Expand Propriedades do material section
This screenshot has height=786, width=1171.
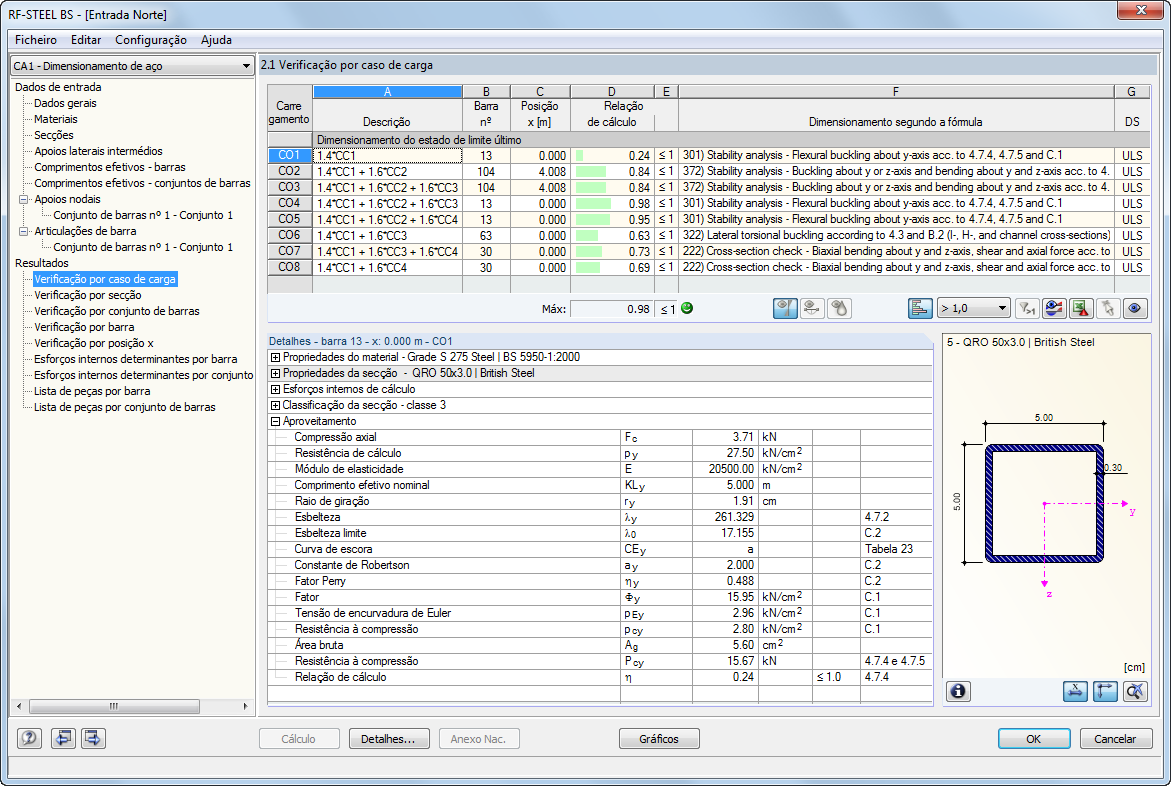click(x=275, y=357)
